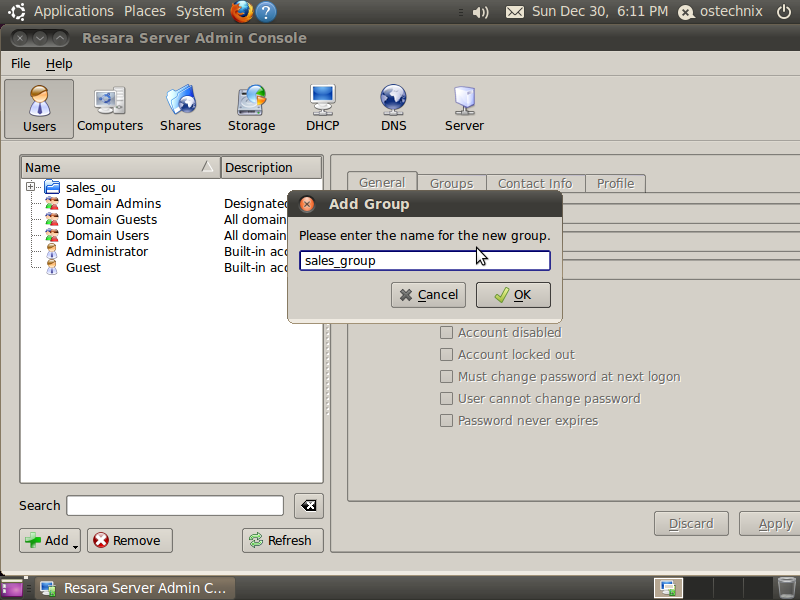This screenshot has height=600, width=800.
Task: Toggle Must change password at next logon
Action: (446, 377)
